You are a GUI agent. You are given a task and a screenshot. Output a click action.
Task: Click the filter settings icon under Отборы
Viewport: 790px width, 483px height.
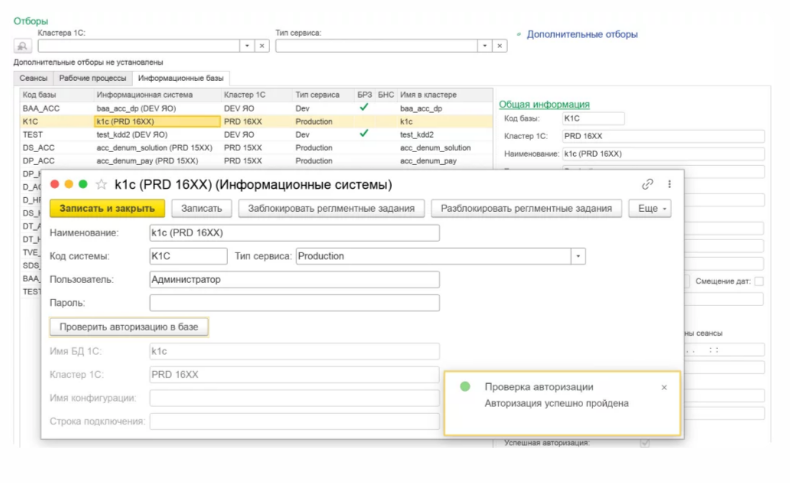(x=22, y=46)
